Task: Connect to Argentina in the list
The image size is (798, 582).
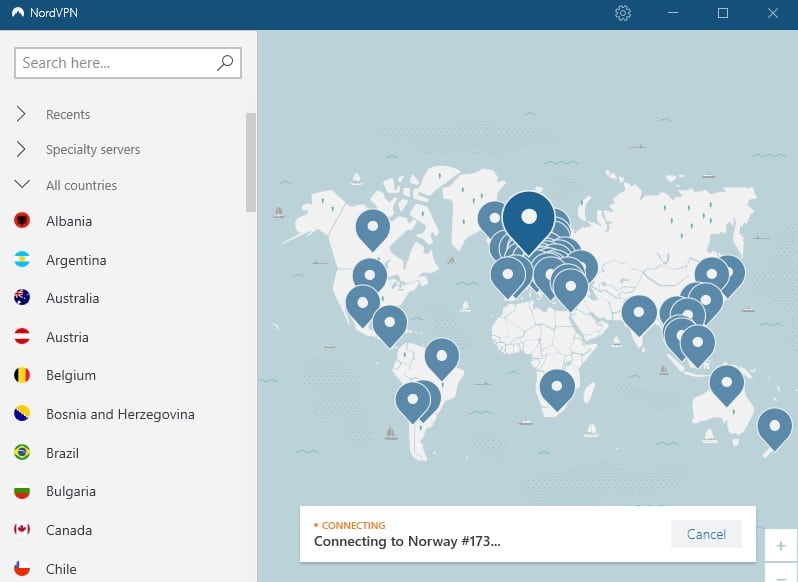Action: (x=76, y=260)
